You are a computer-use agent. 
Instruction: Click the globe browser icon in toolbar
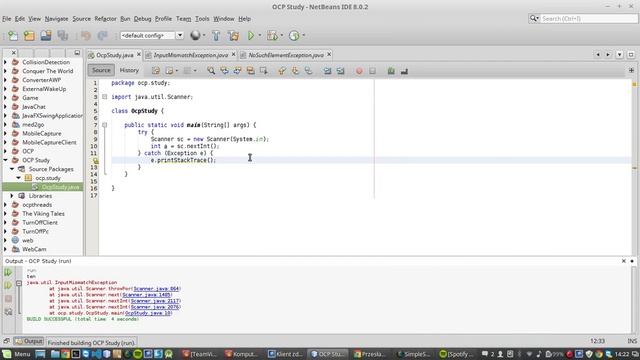point(195,36)
